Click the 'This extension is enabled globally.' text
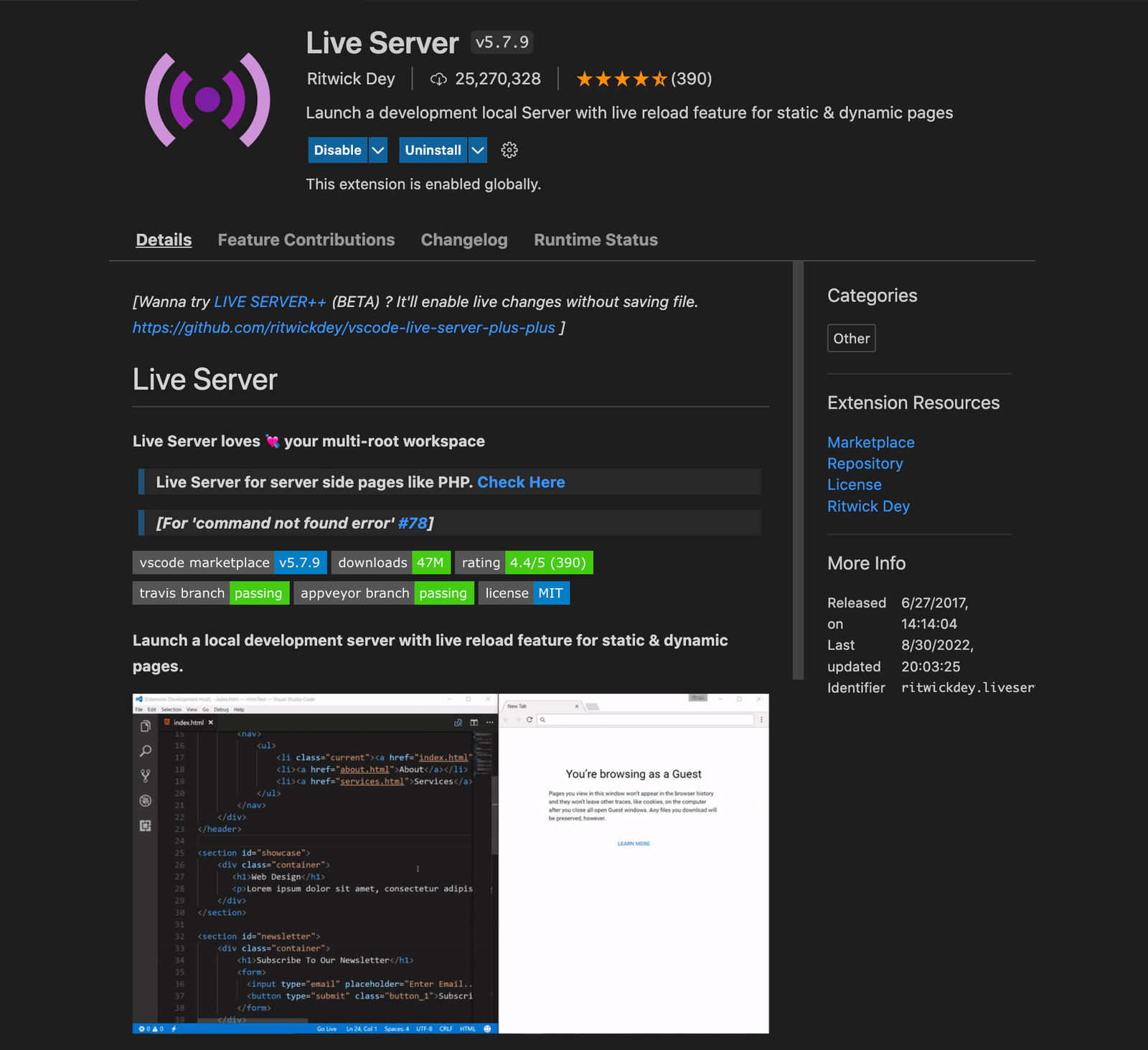The height and width of the screenshot is (1050, 1148). pos(423,184)
